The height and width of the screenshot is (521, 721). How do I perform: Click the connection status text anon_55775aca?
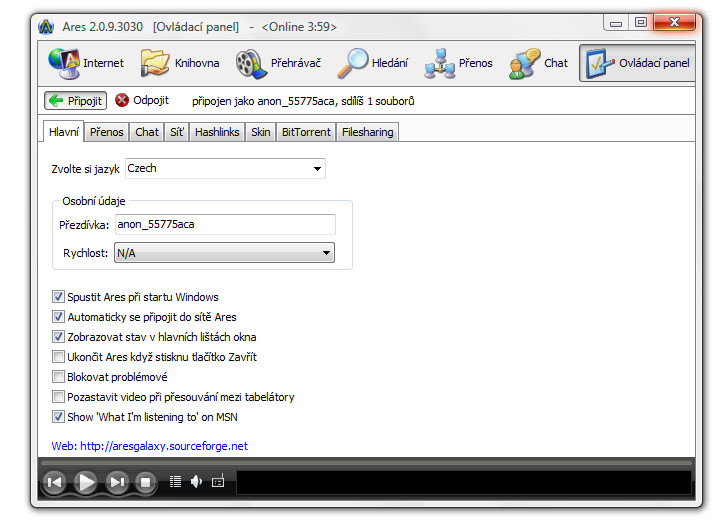(303, 101)
